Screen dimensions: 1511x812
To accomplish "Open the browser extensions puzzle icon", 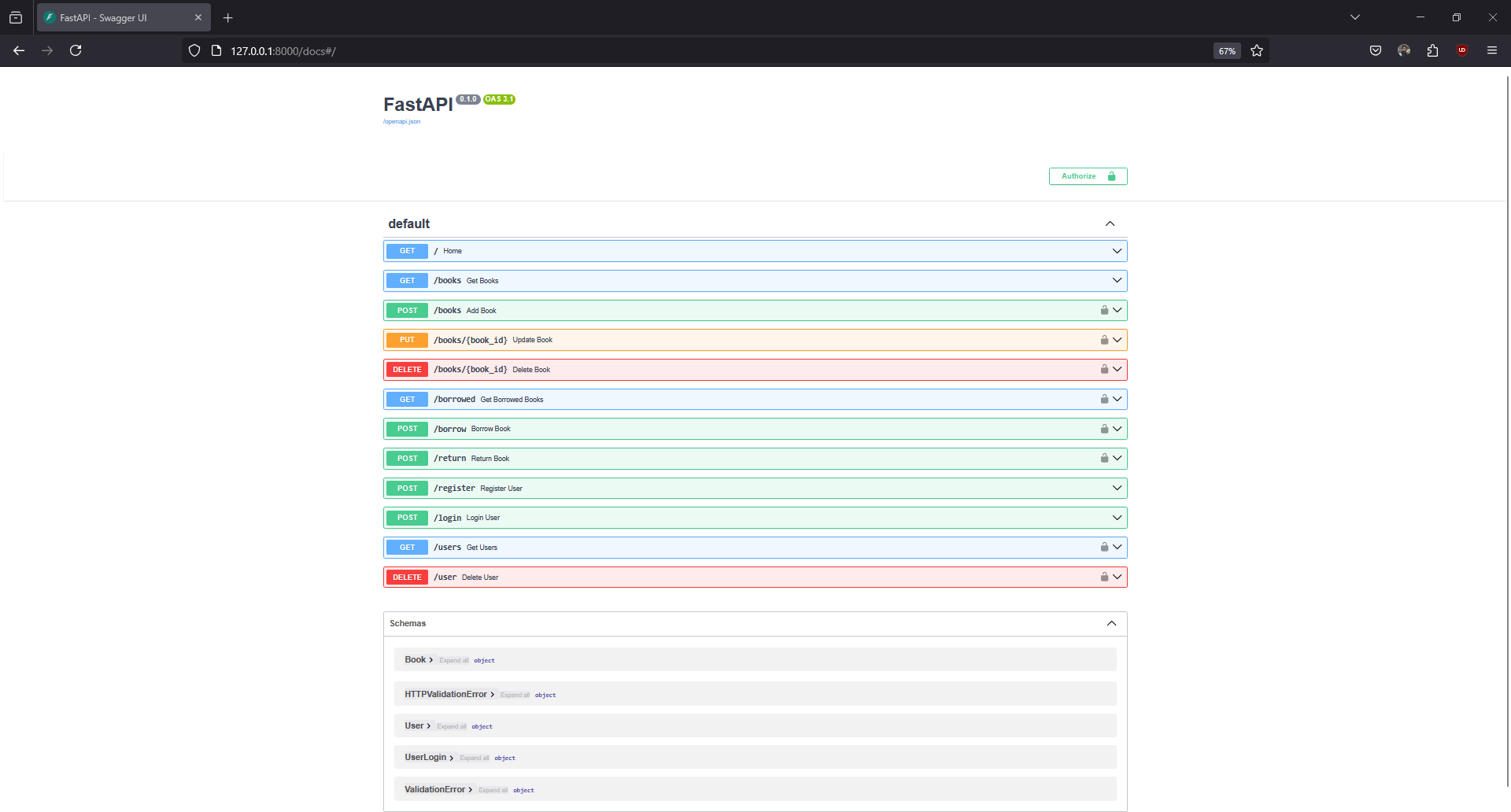I will click(1432, 50).
